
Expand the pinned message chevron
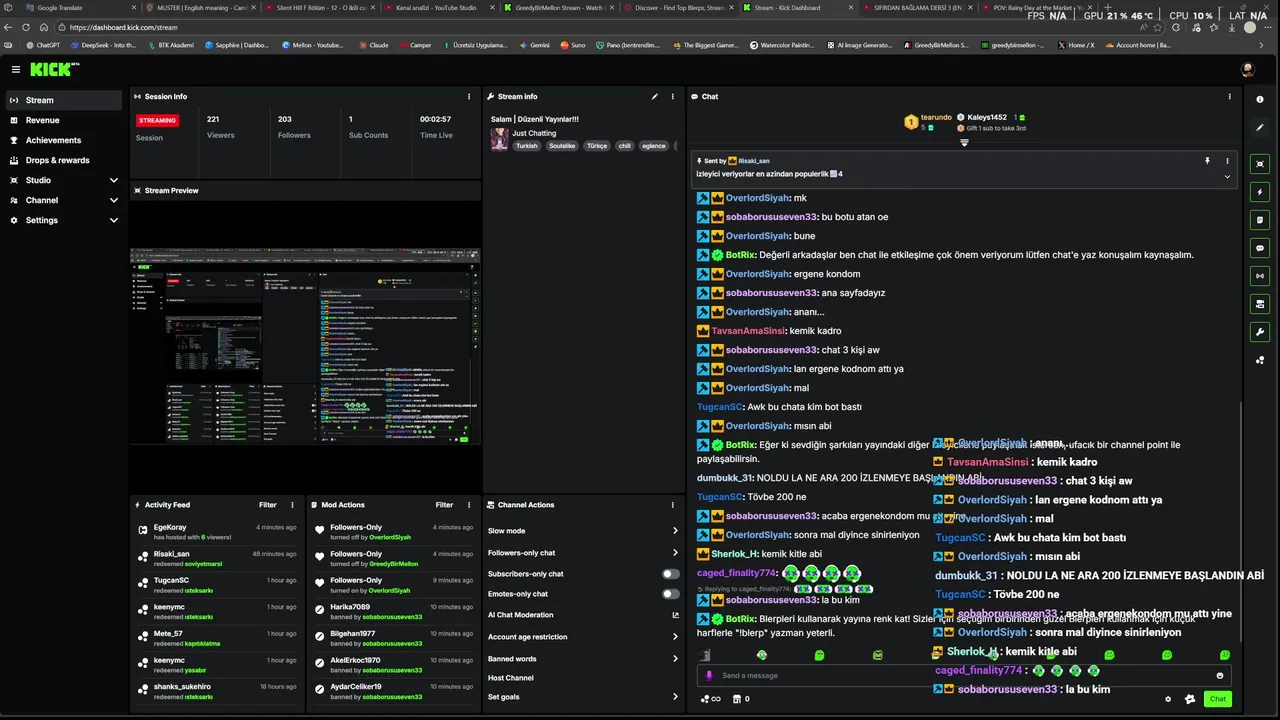pyautogui.click(x=1227, y=176)
